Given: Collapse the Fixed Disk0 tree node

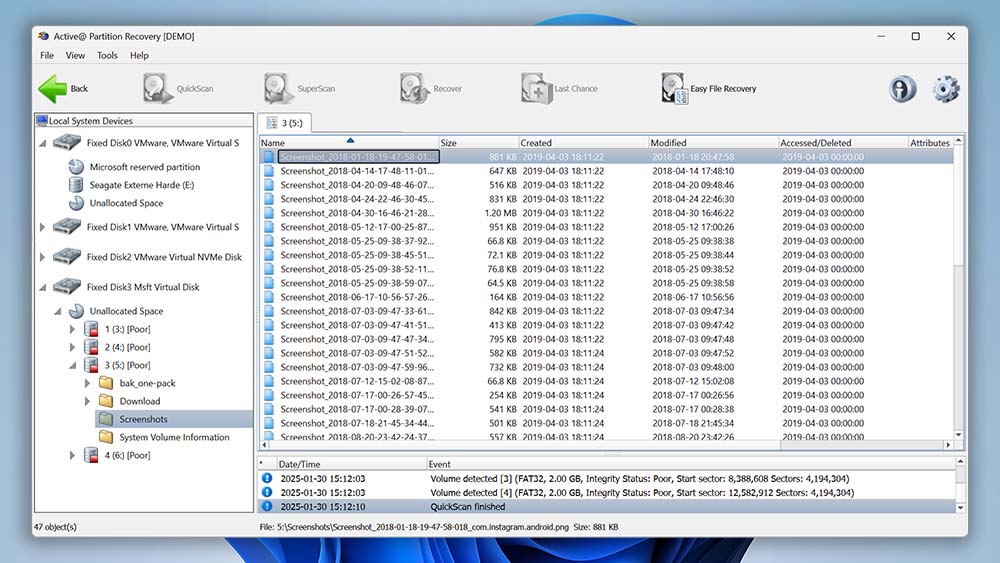Looking at the screenshot, I should point(43,143).
